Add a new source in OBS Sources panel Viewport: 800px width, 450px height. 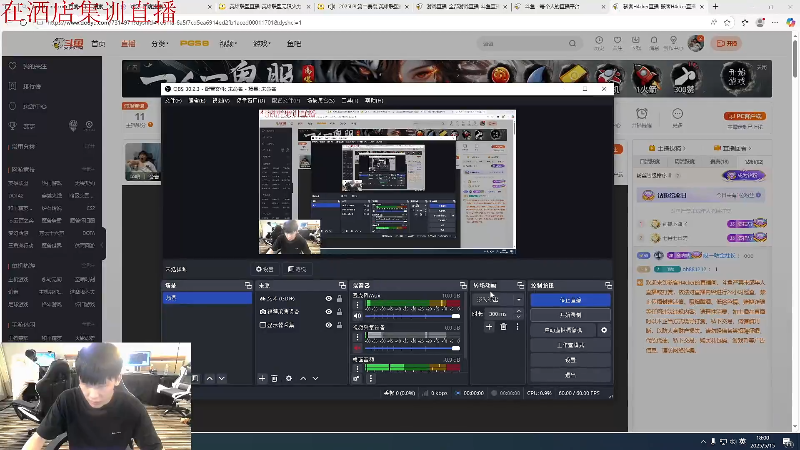(262, 379)
